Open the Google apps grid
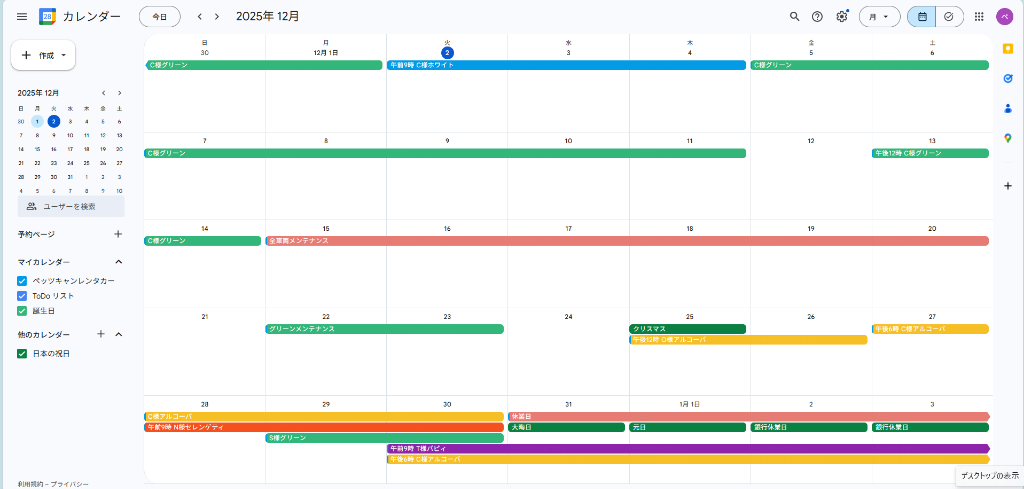 click(978, 17)
